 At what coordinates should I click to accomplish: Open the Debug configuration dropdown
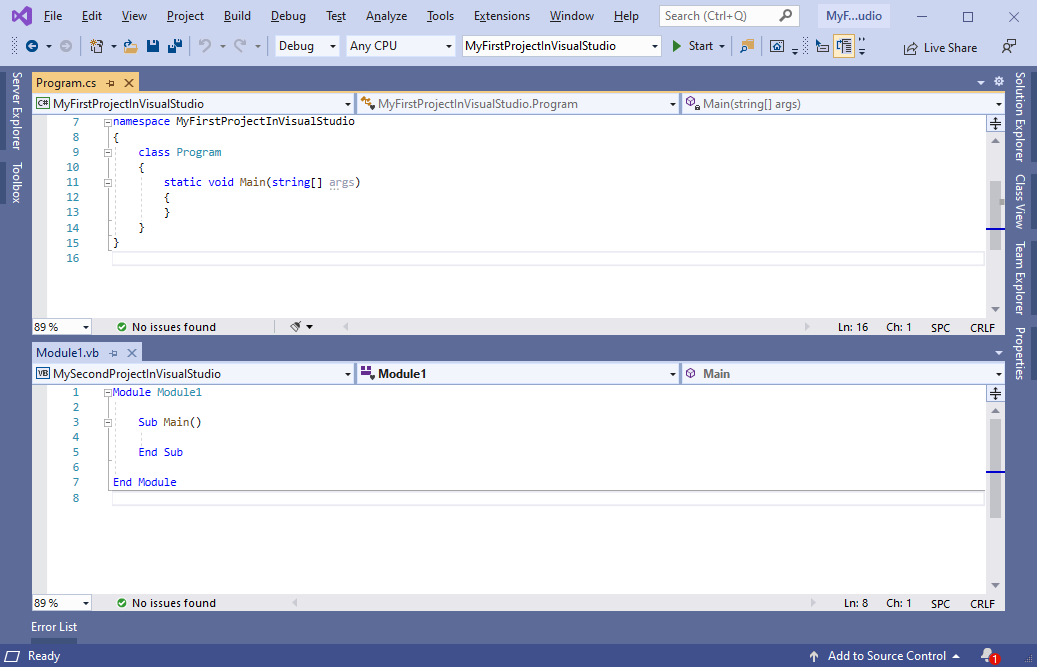[308, 46]
